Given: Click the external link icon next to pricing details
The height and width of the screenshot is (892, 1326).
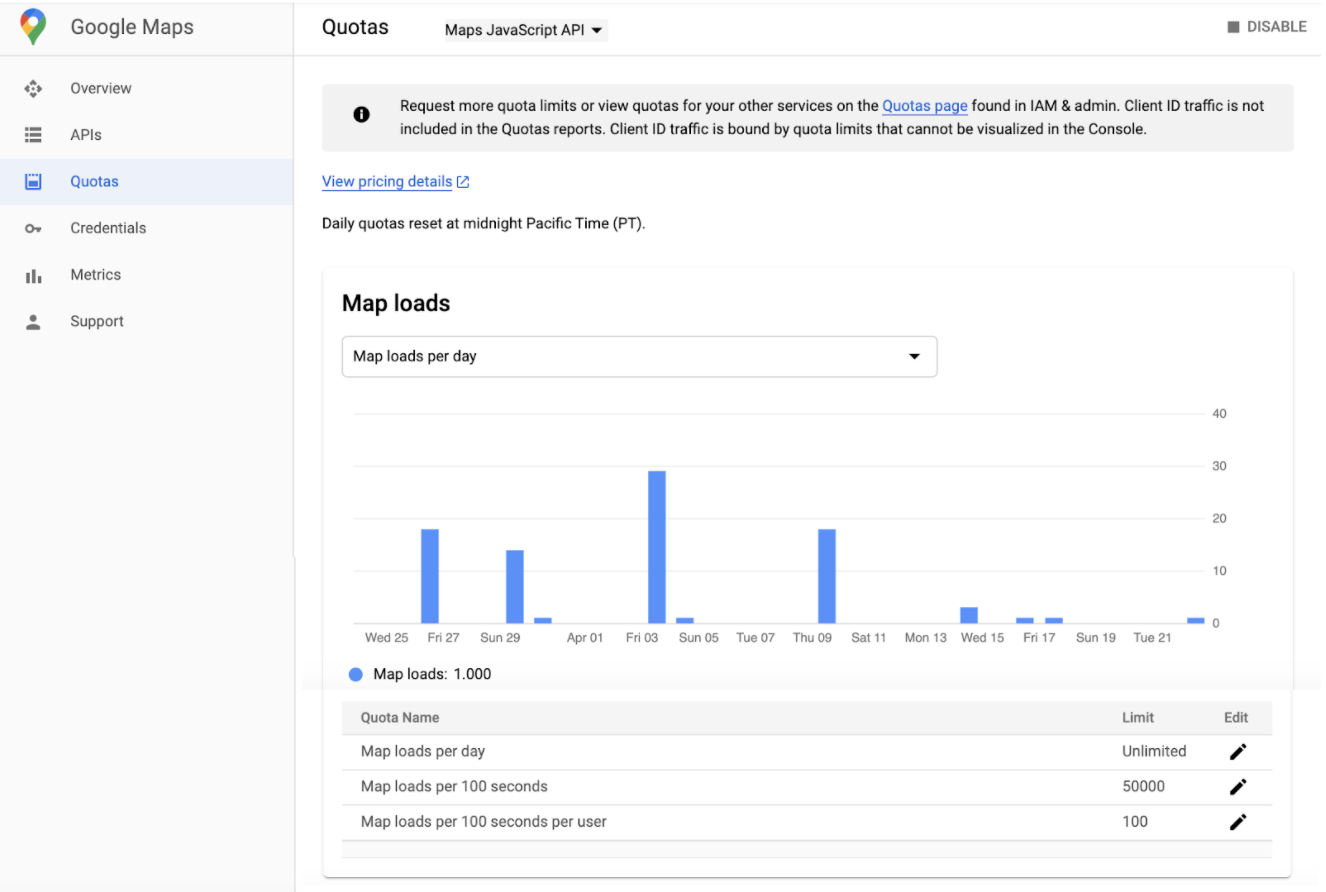Looking at the screenshot, I should (462, 181).
